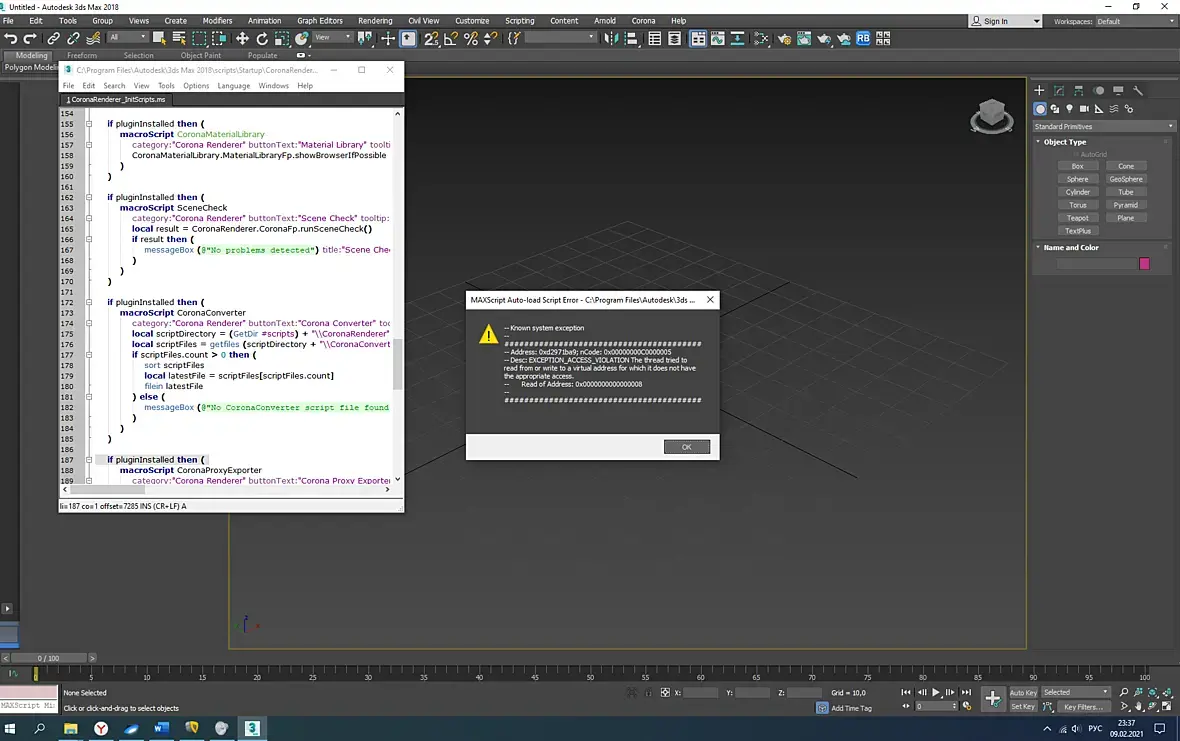Open the key mode Selected dropdown
This screenshot has height=741, width=1180.
tap(1076, 692)
